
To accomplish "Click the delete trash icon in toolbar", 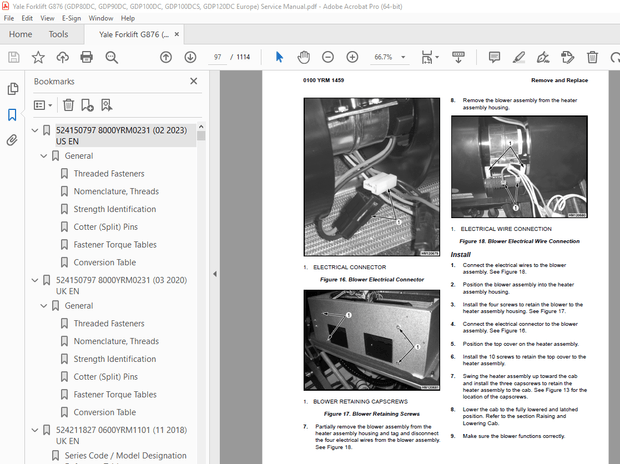I will point(592,57).
